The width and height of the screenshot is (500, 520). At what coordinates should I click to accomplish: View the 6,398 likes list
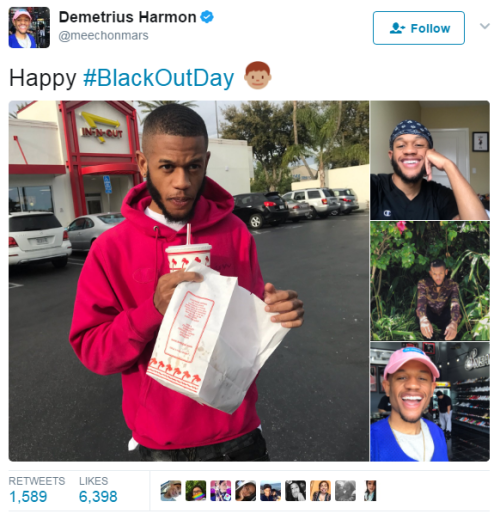(x=98, y=490)
